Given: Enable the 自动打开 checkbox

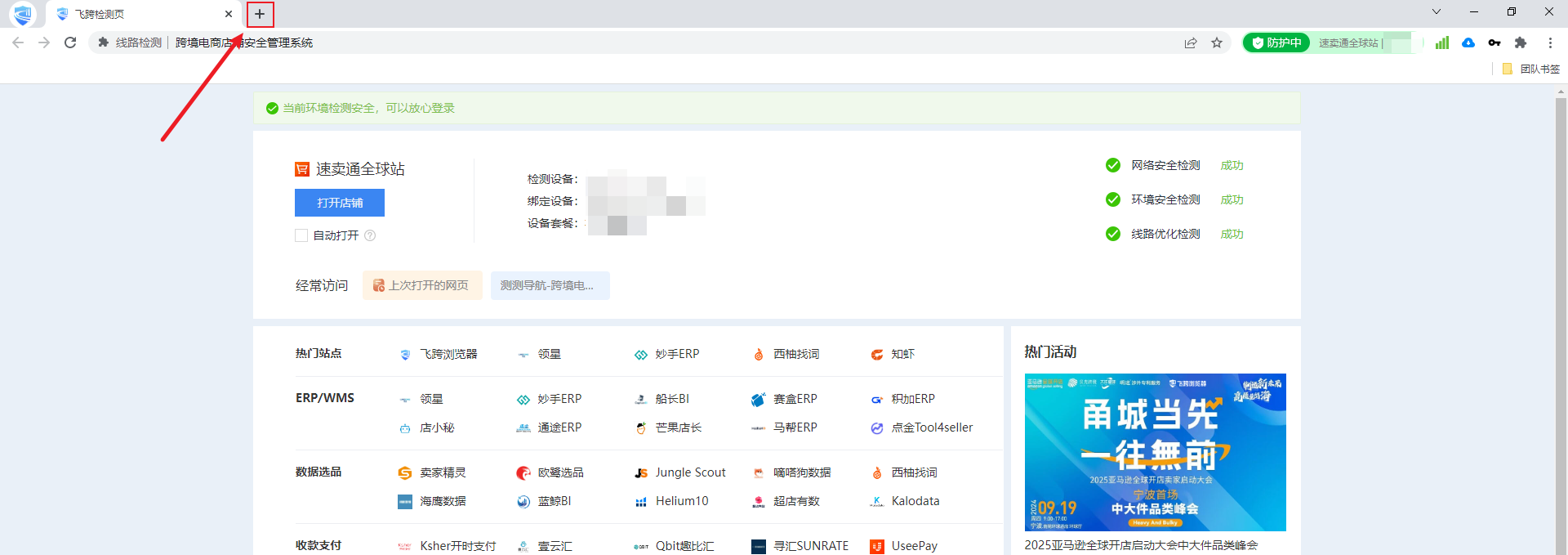Looking at the screenshot, I should pyautogui.click(x=301, y=235).
